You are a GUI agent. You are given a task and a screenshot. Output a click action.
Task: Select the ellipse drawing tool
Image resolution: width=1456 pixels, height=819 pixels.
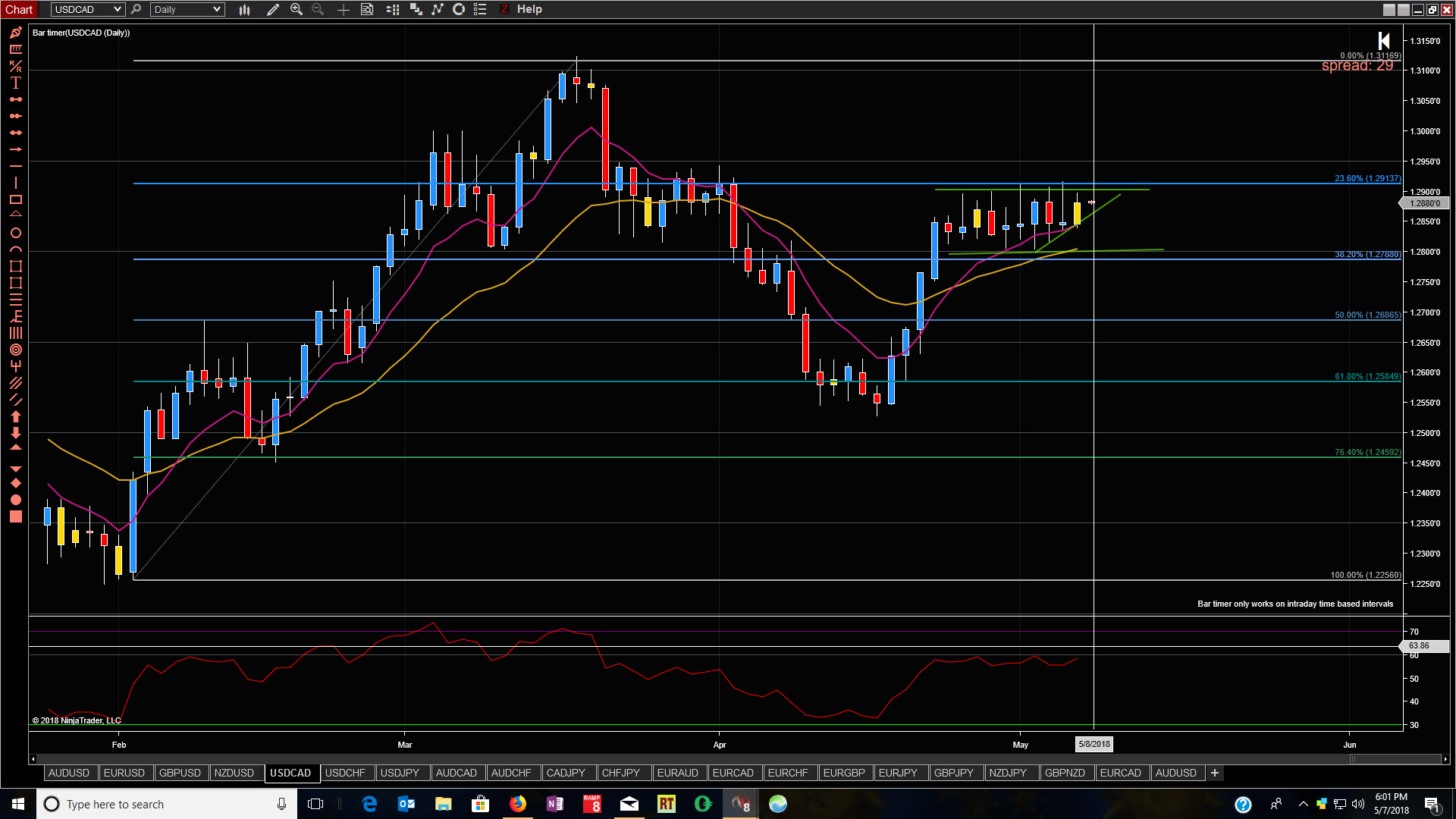15,233
